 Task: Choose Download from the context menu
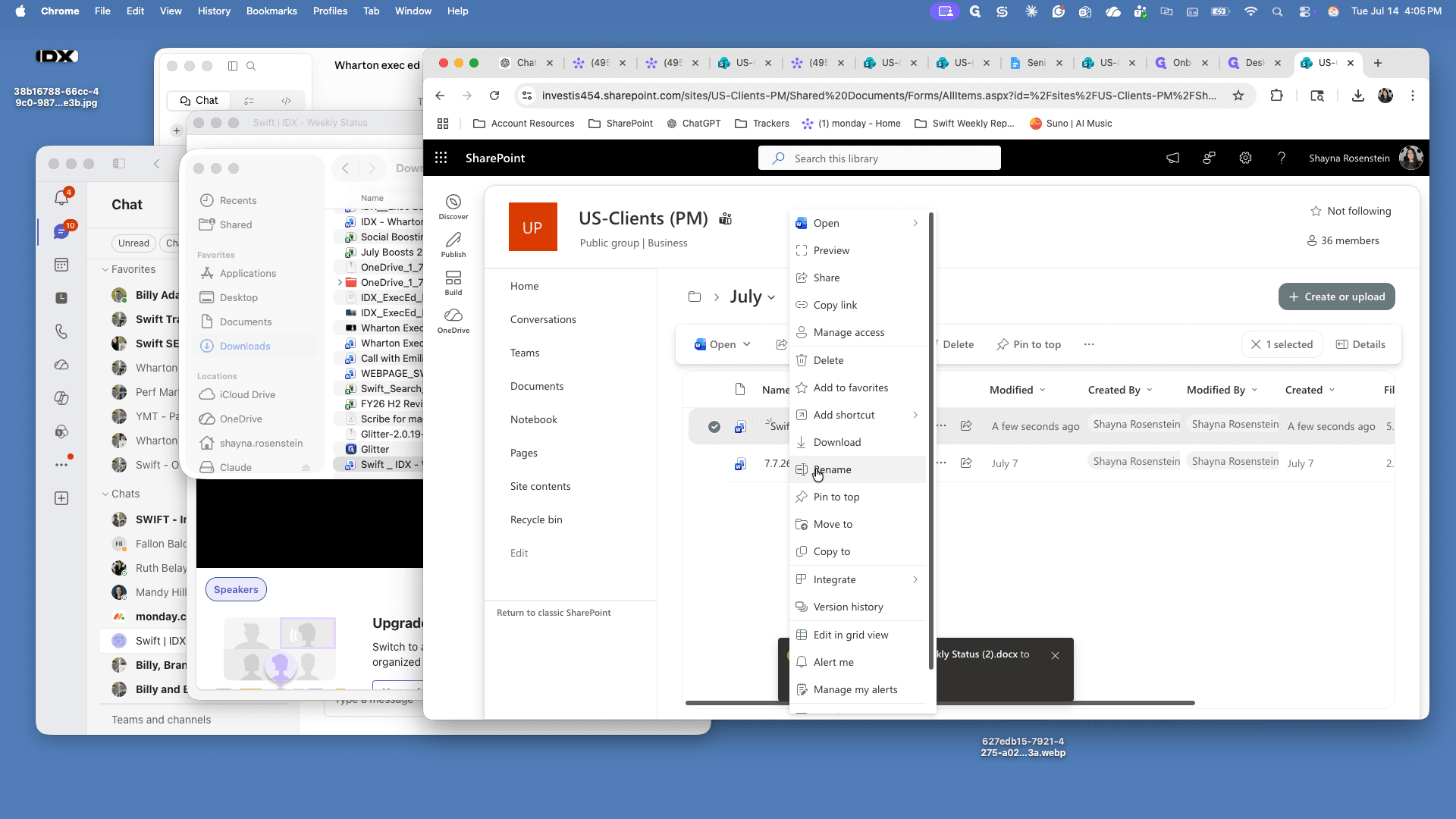click(x=857, y=442)
